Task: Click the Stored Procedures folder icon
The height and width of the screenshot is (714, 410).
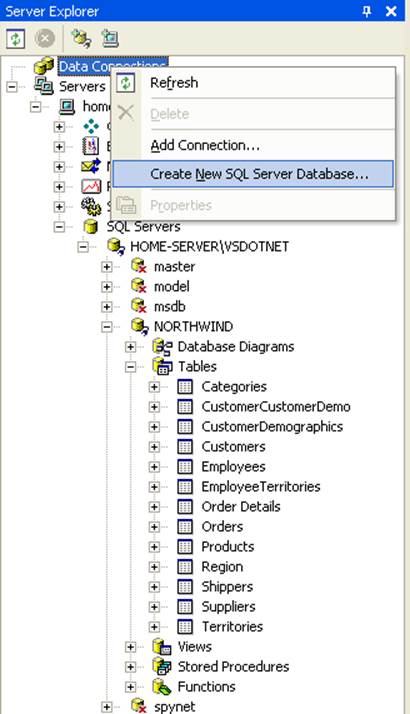Action: (x=162, y=667)
